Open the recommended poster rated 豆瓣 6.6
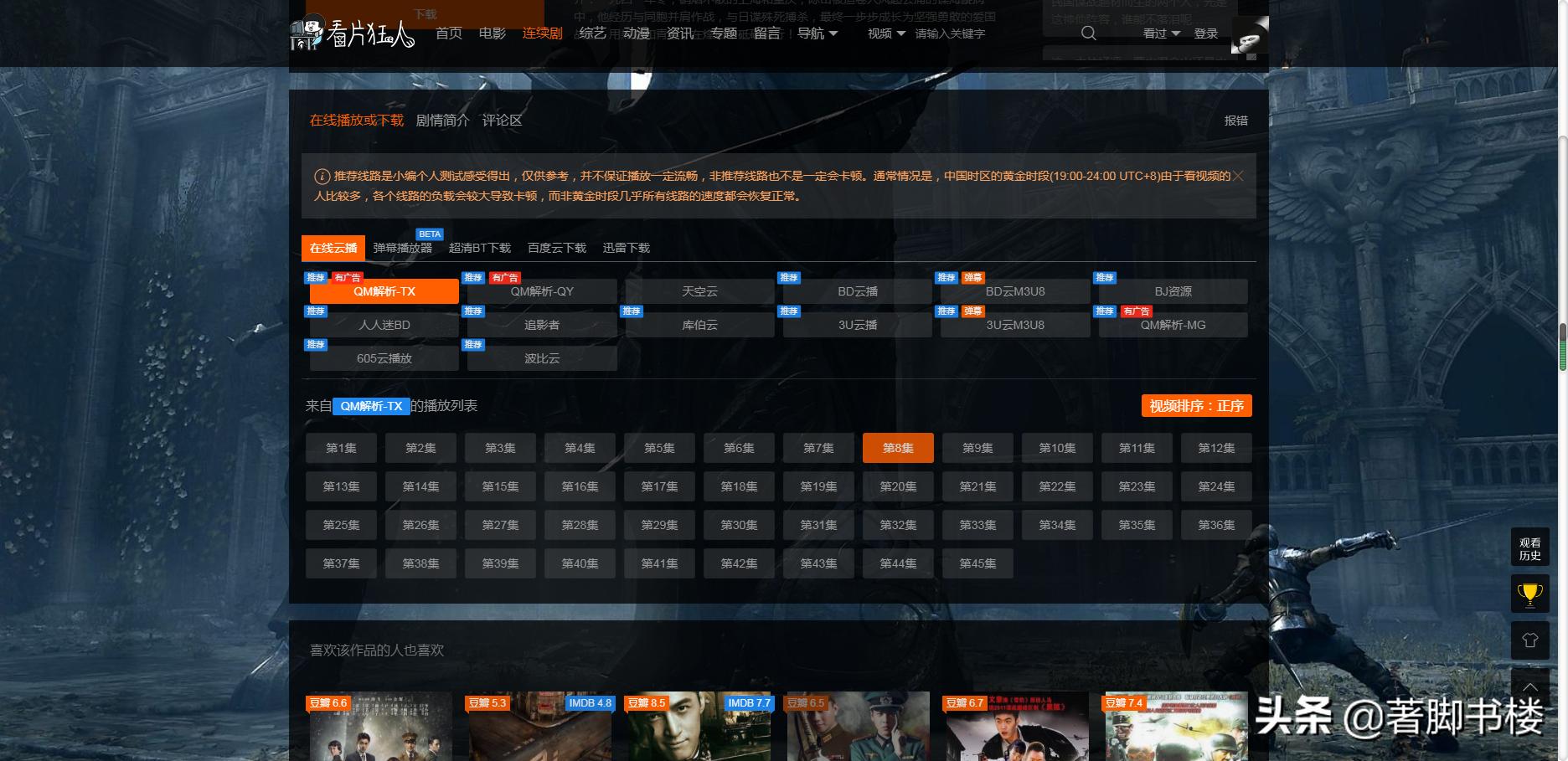Viewport: 1568px width, 761px height. [381, 727]
